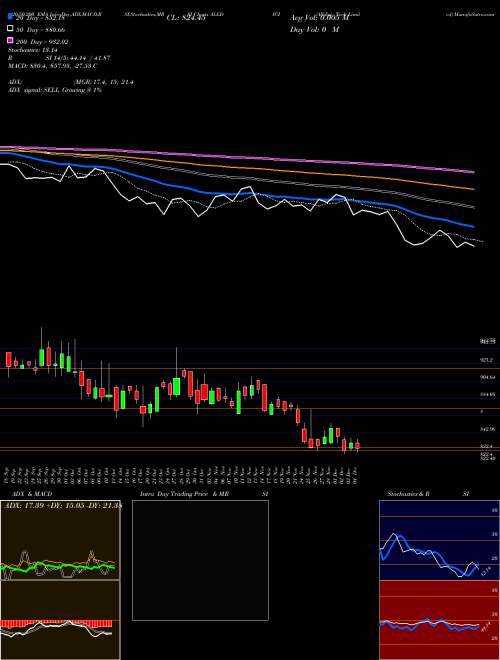
Task: Open the blue Stochastics chart panel
Action: tap(439, 540)
